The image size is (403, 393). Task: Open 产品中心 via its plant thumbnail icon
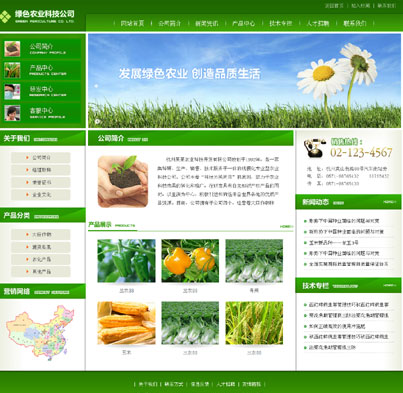pos(12,70)
